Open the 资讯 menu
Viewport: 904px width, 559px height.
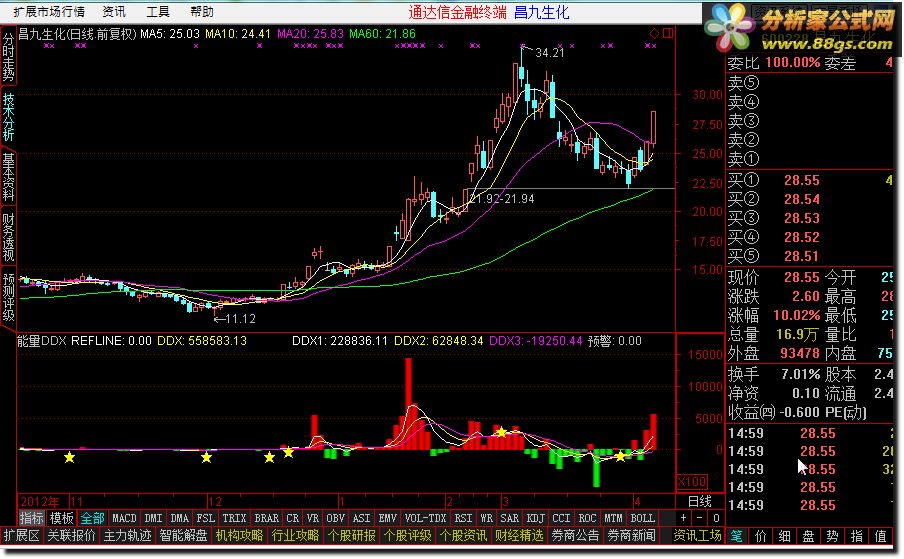[x=114, y=11]
